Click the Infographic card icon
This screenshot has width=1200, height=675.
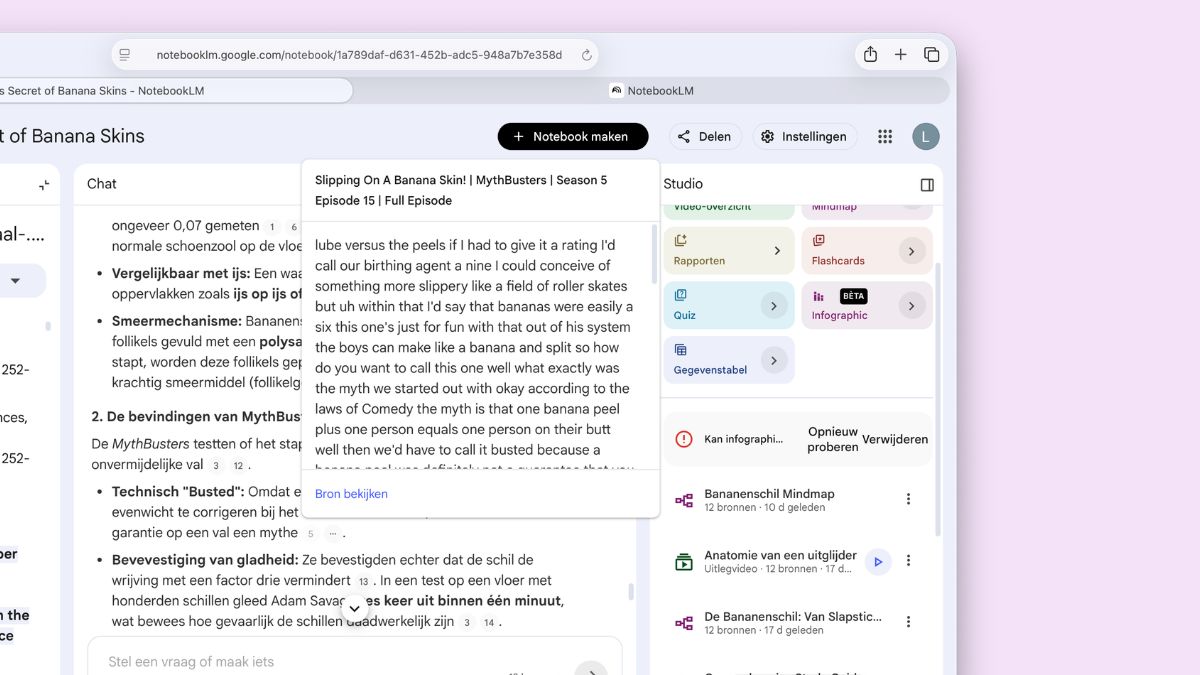coord(819,296)
